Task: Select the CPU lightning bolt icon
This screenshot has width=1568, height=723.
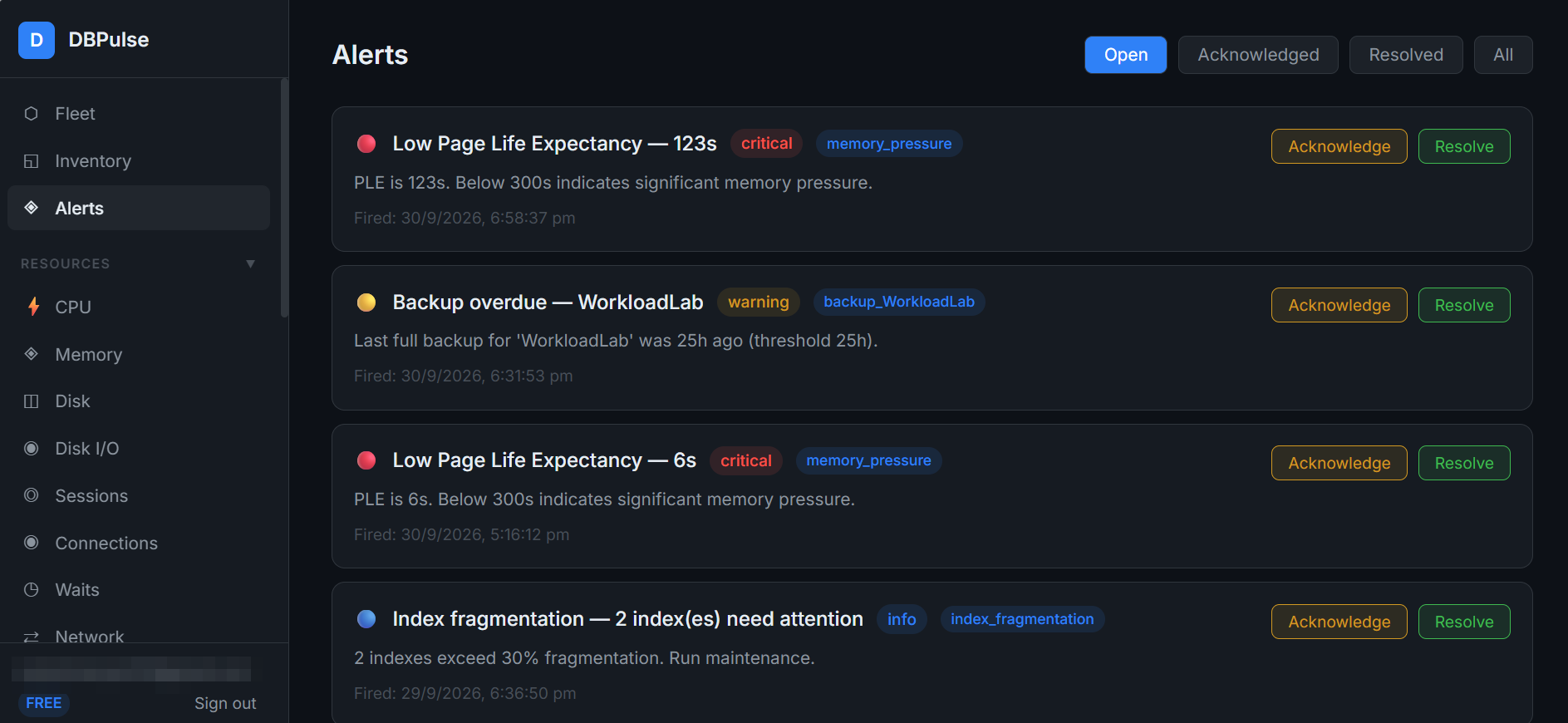Action: click(33, 307)
